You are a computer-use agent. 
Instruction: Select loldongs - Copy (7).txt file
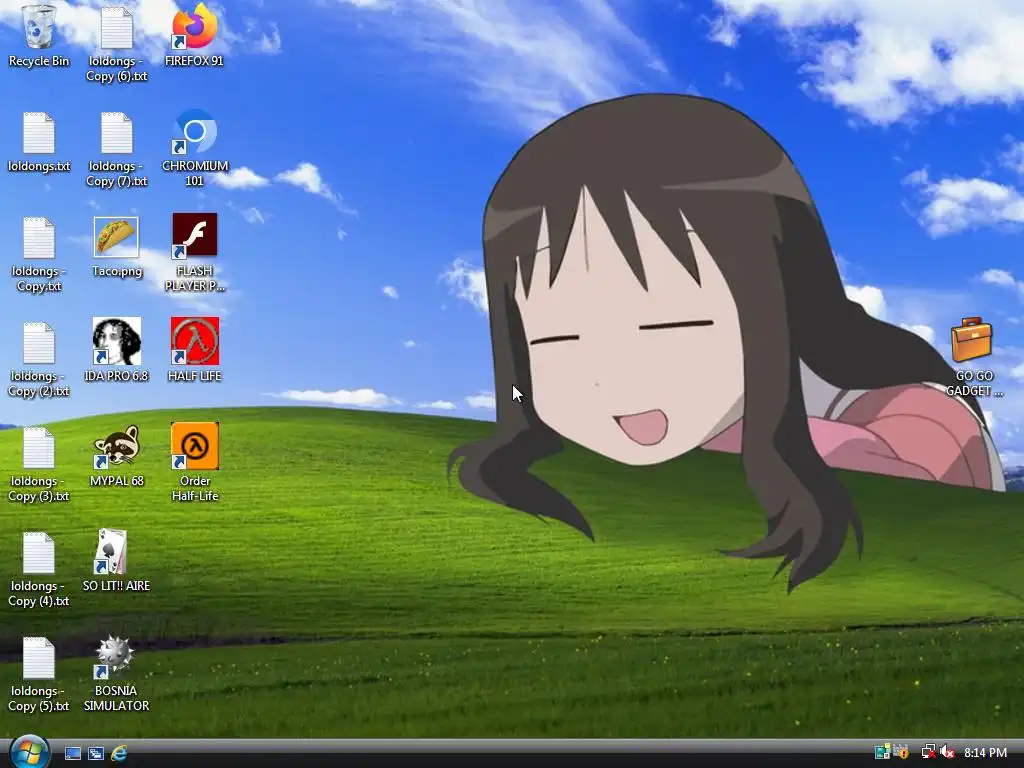(116, 149)
